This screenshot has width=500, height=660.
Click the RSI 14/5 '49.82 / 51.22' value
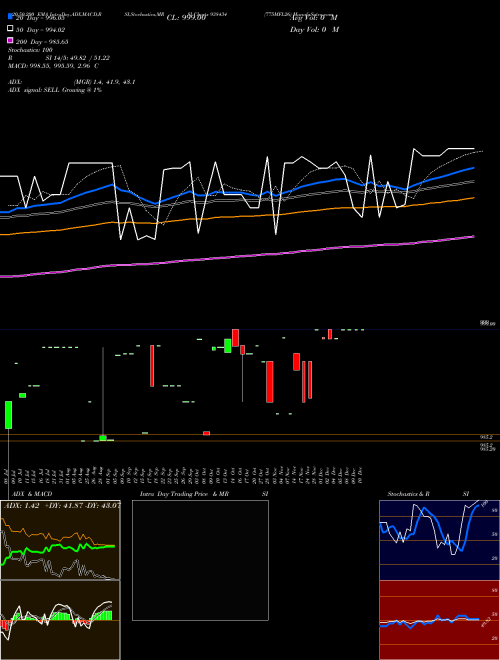(90, 58)
